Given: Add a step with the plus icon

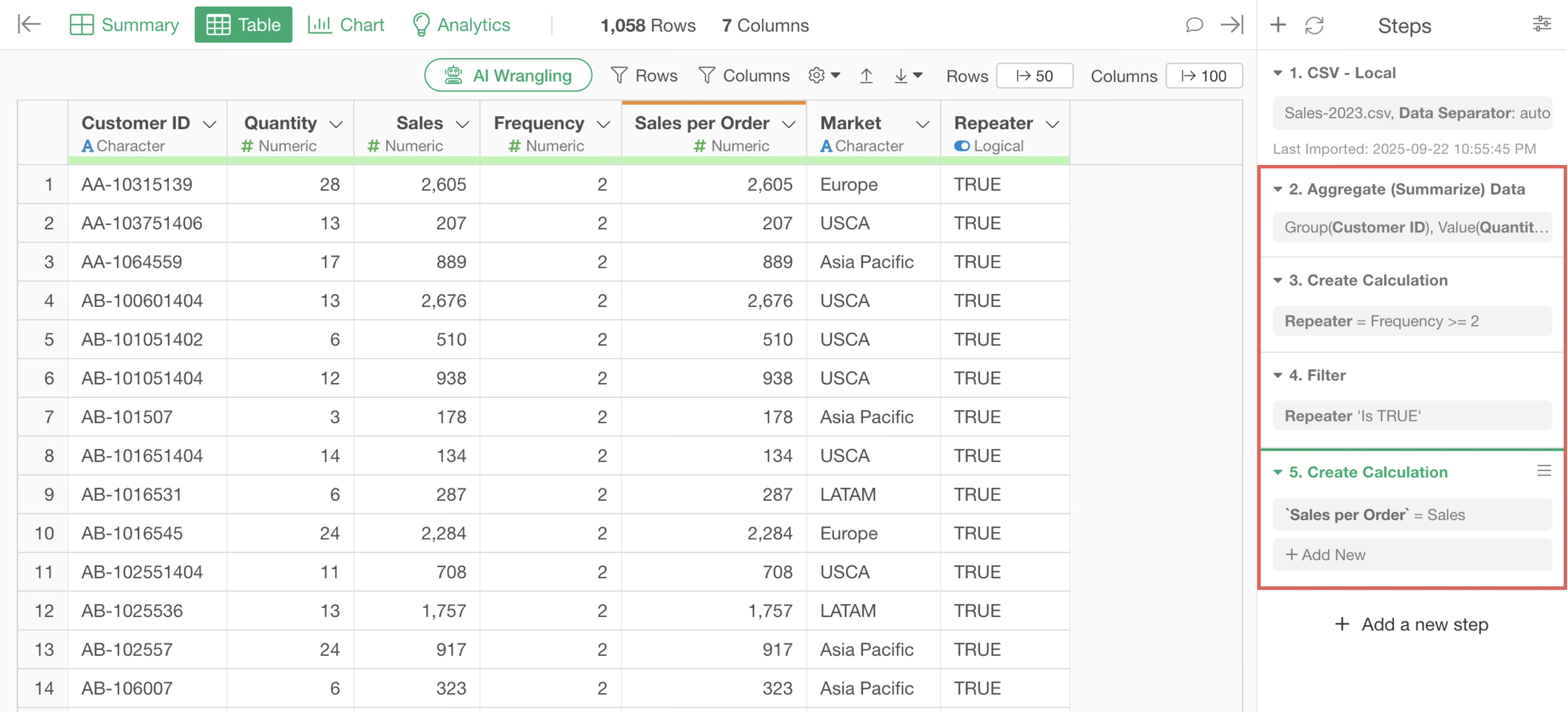Looking at the screenshot, I should 1278,25.
